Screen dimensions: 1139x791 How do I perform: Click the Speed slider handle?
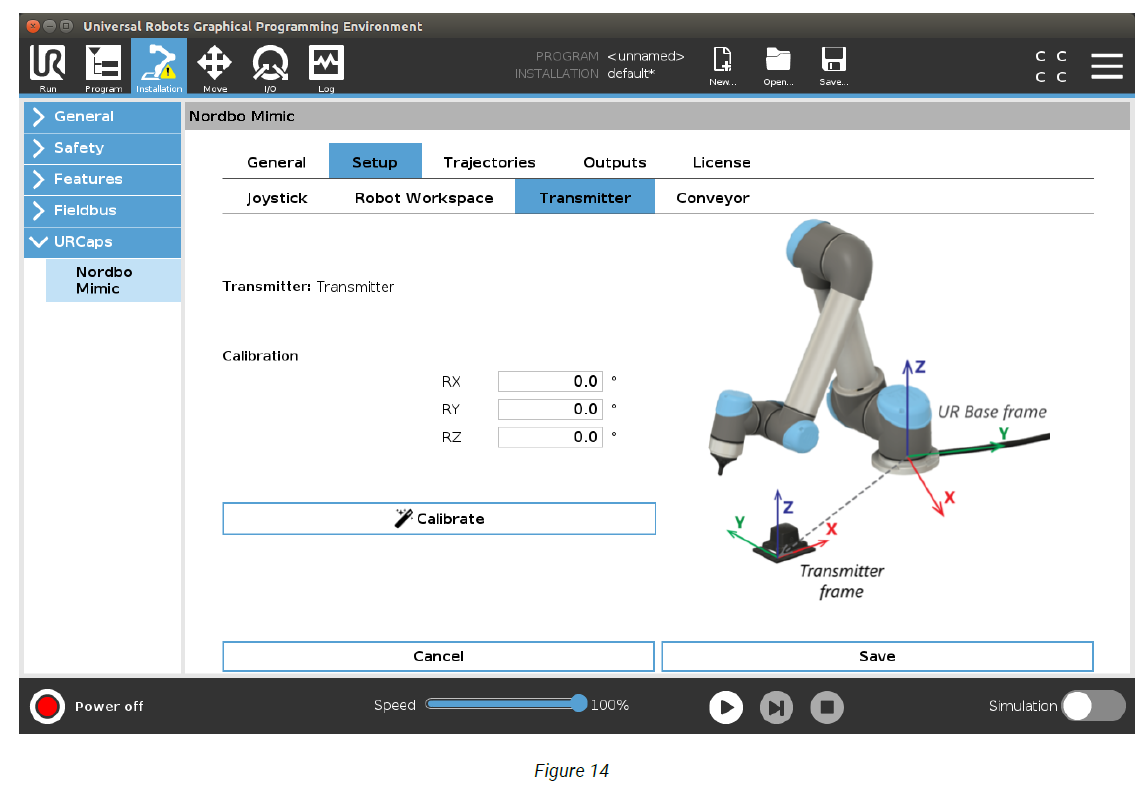tap(578, 703)
